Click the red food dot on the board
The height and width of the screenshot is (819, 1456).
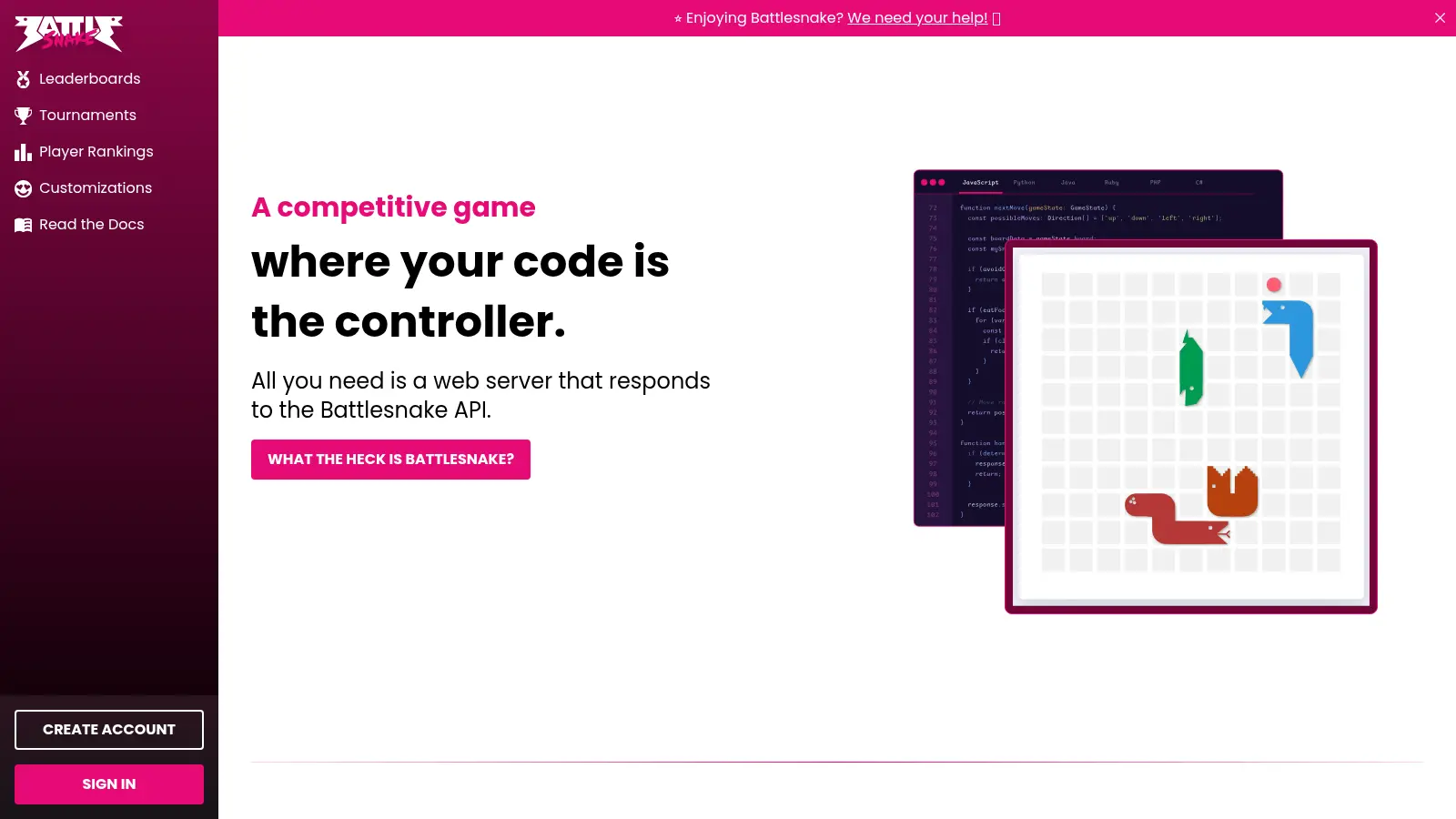1274,285
